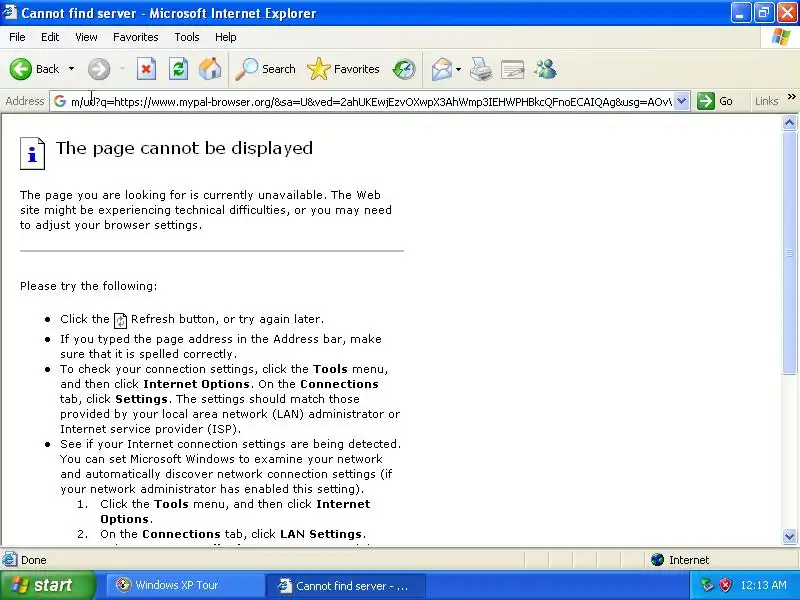Screen dimensions: 800x600
Task: Open the Tools menu
Action: pos(187,37)
